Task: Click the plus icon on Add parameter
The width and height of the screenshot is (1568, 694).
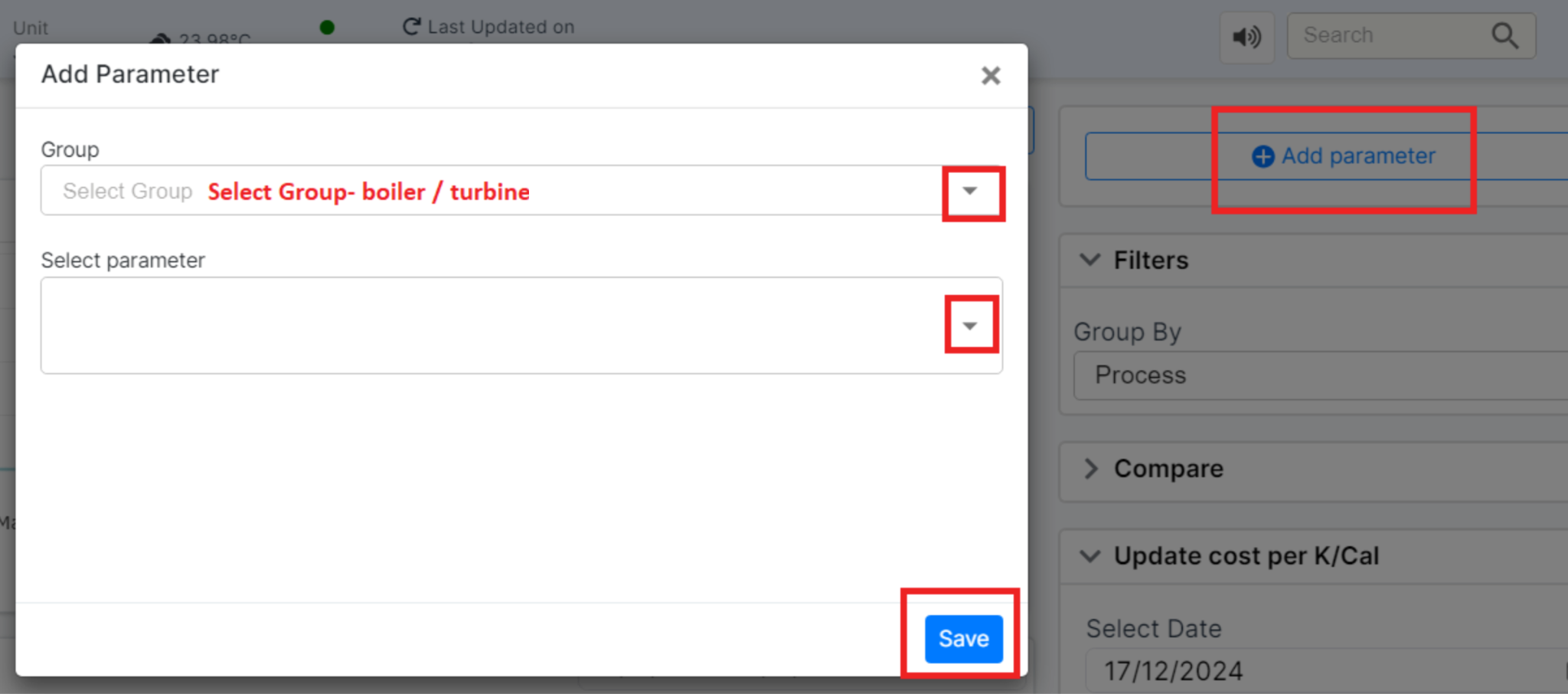Action: pos(1263,156)
